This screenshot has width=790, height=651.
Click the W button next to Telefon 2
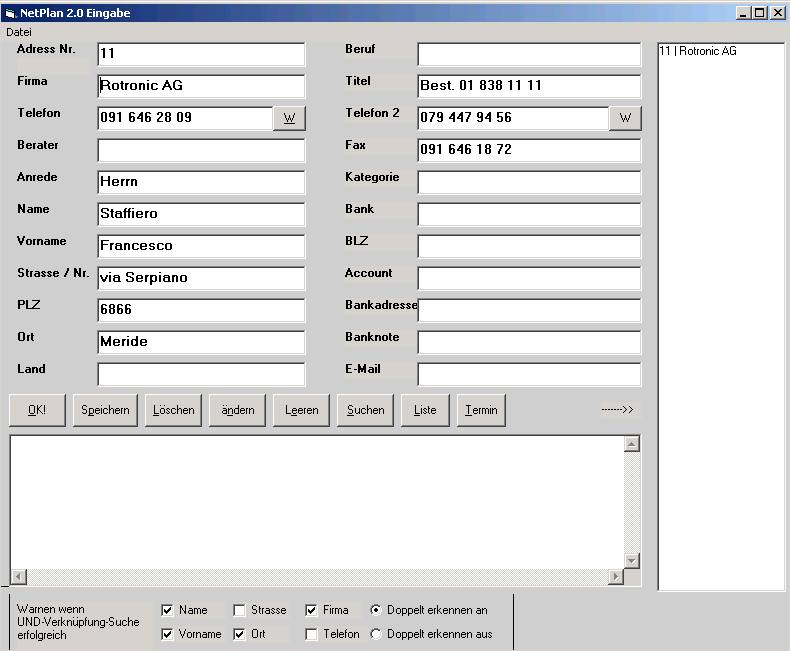[x=625, y=118]
